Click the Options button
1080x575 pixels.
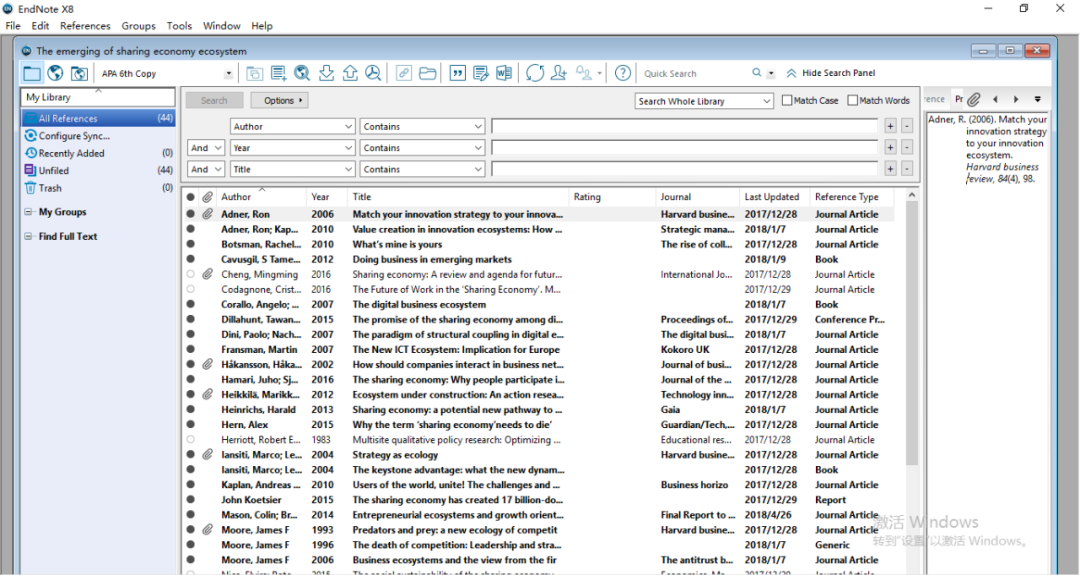[279, 101]
